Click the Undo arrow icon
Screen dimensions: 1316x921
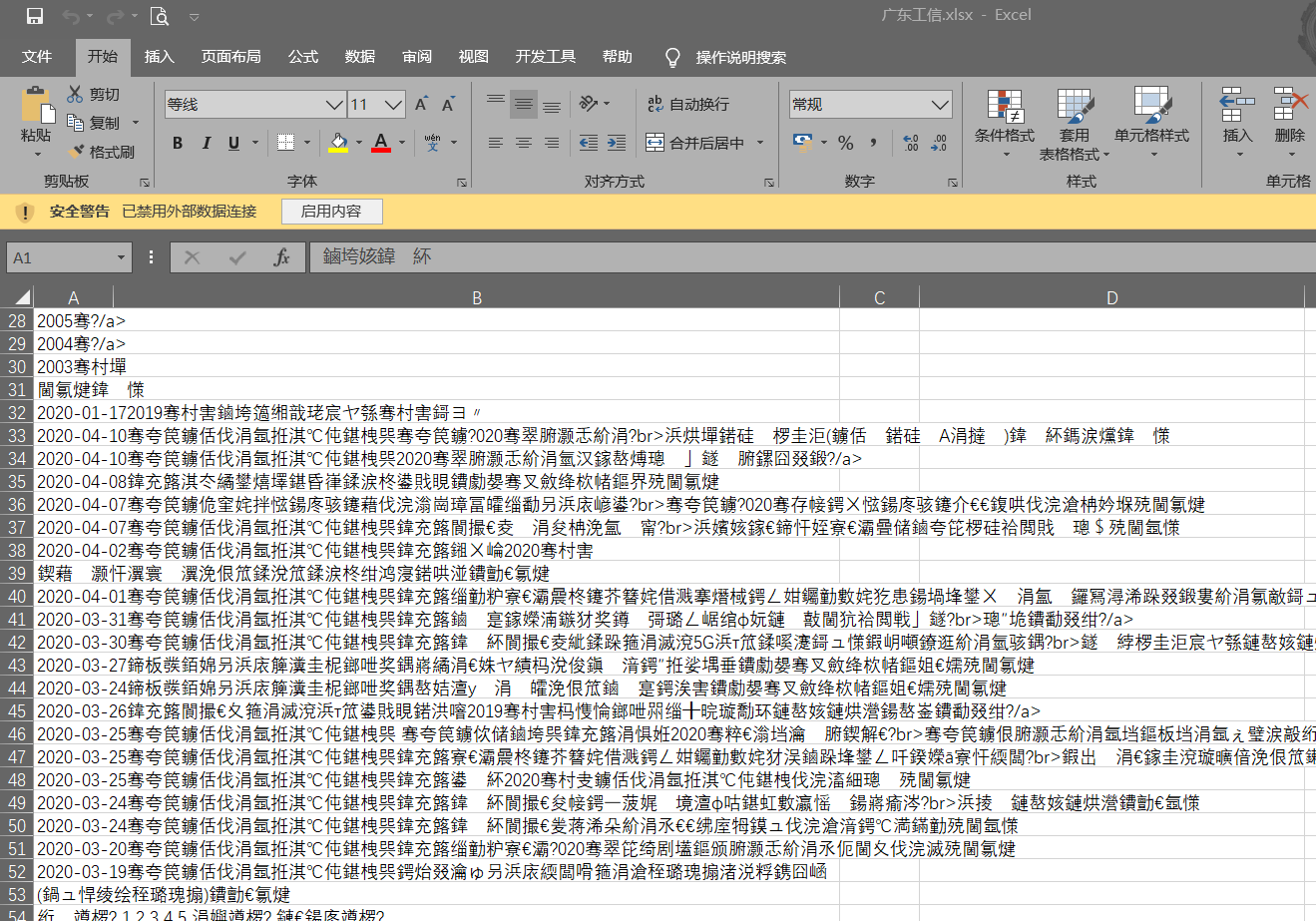71,16
